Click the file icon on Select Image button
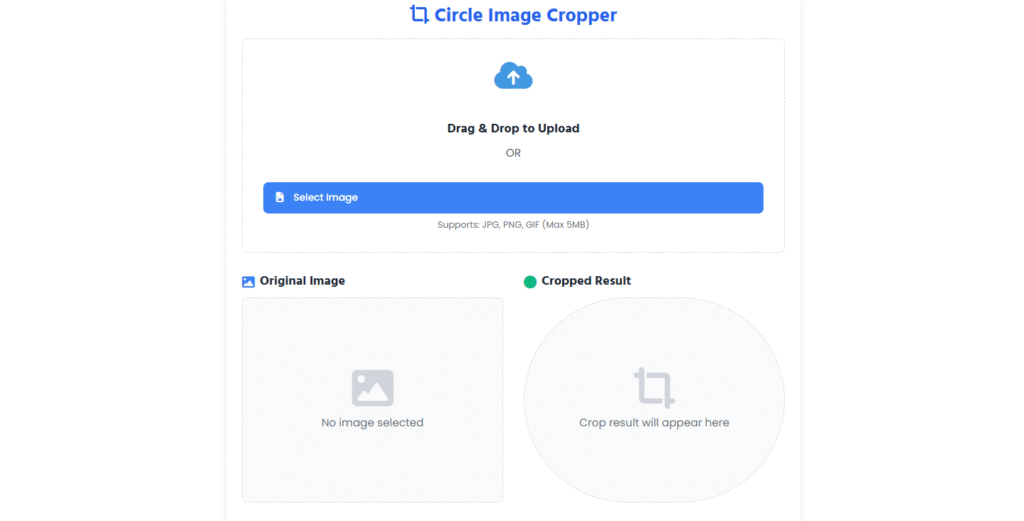Image resolution: width=1024 pixels, height=521 pixels. pyautogui.click(x=280, y=198)
